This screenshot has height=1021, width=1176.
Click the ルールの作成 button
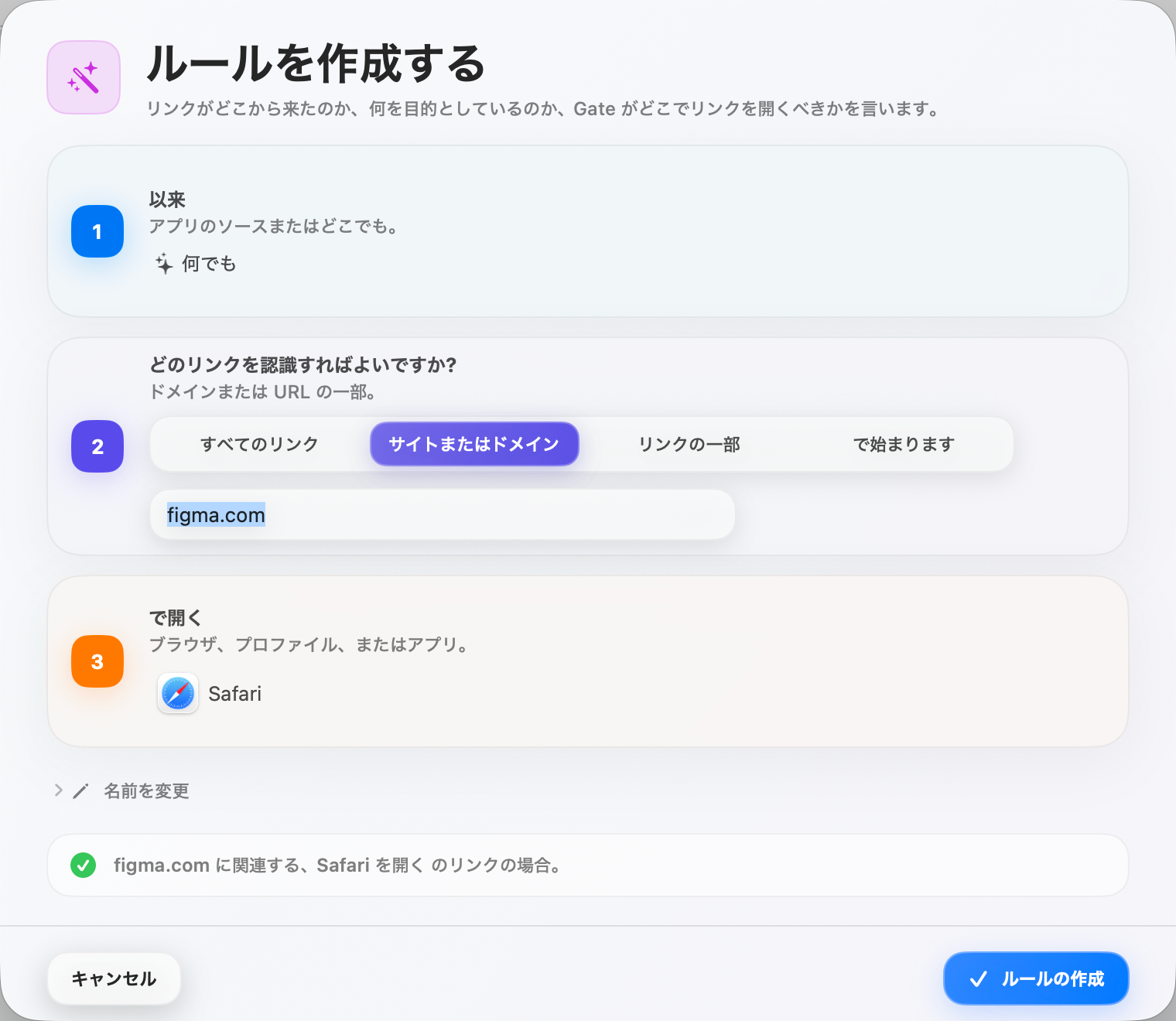click(1036, 978)
